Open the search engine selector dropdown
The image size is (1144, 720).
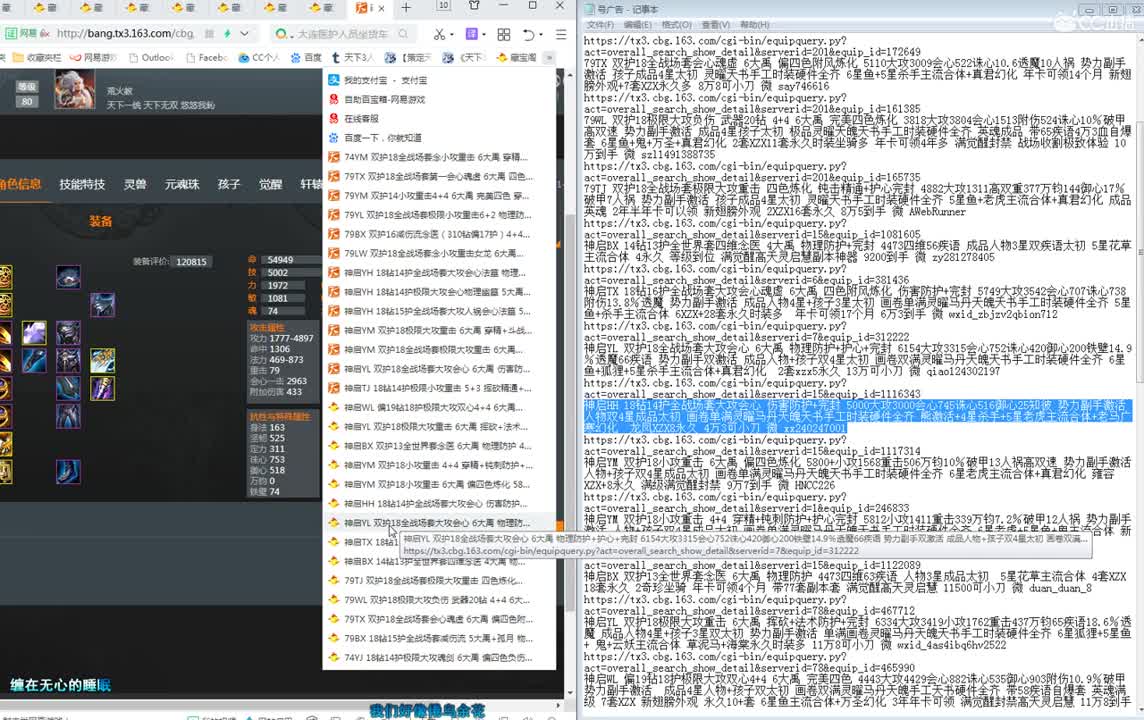pyautogui.click(x=285, y=34)
